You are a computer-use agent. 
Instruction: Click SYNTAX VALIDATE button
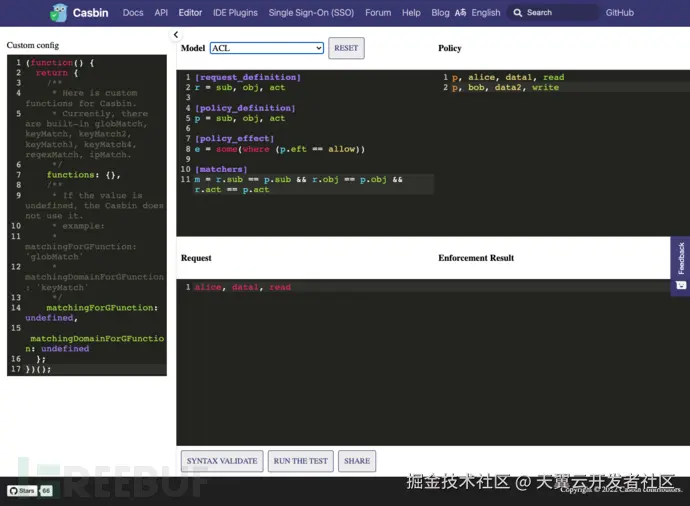coord(222,461)
